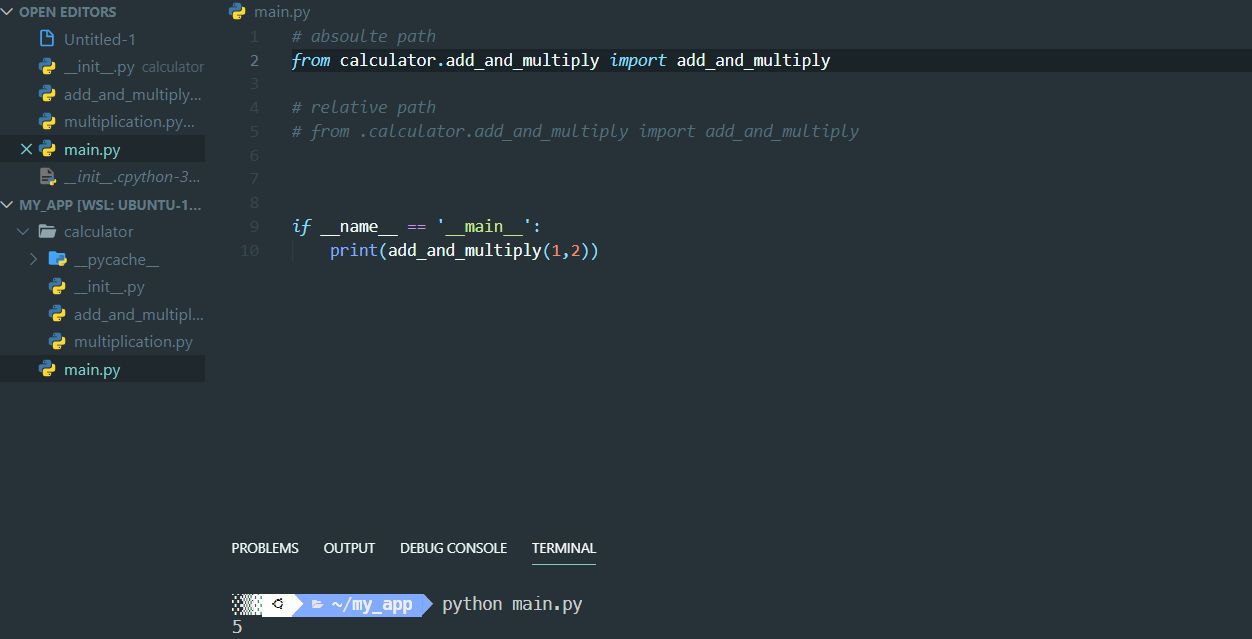Select main.py in the explorer tree
This screenshot has height=639, width=1252.
[92, 370]
